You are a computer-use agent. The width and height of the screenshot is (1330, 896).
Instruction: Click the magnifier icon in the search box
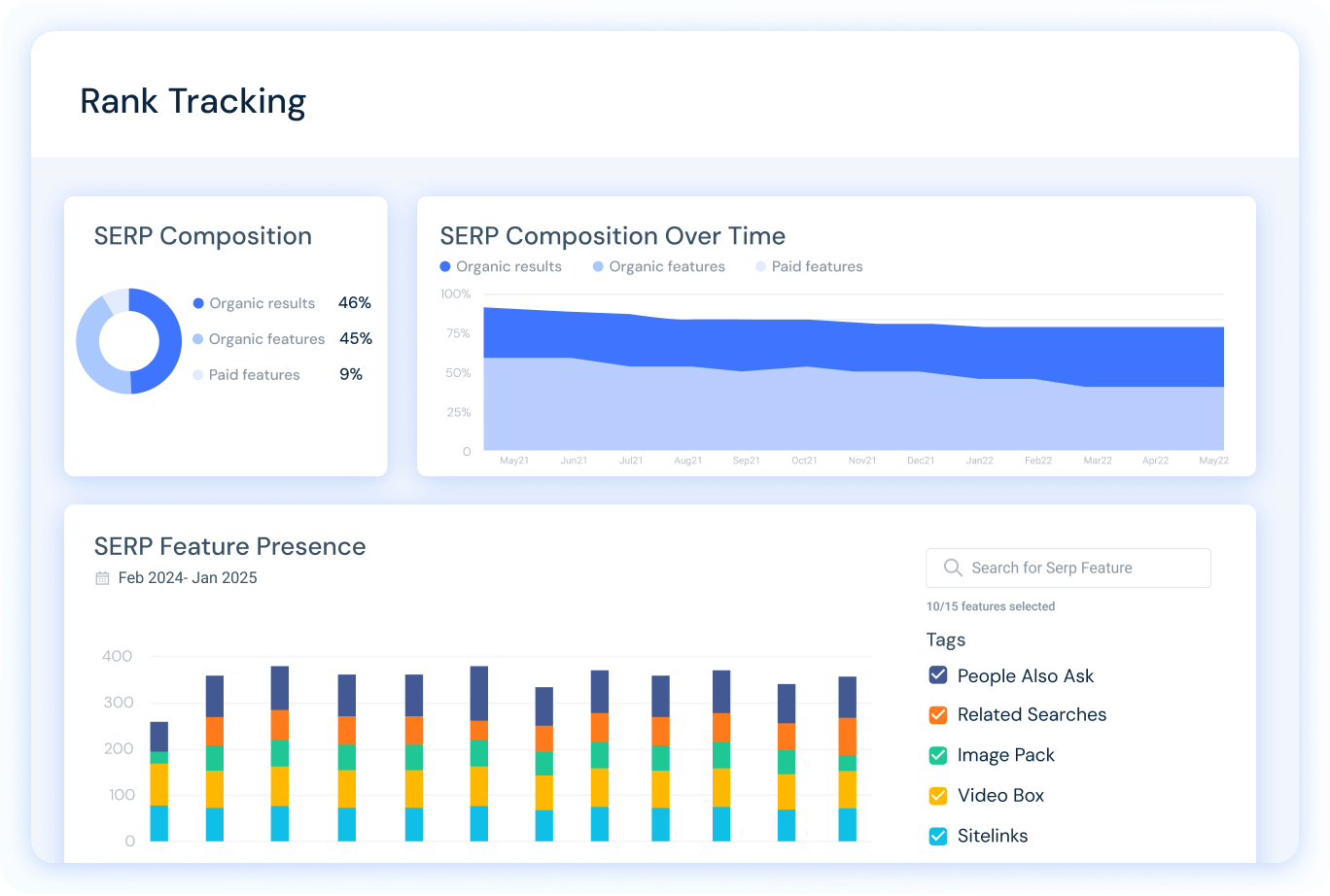click(x=952, y=568)
